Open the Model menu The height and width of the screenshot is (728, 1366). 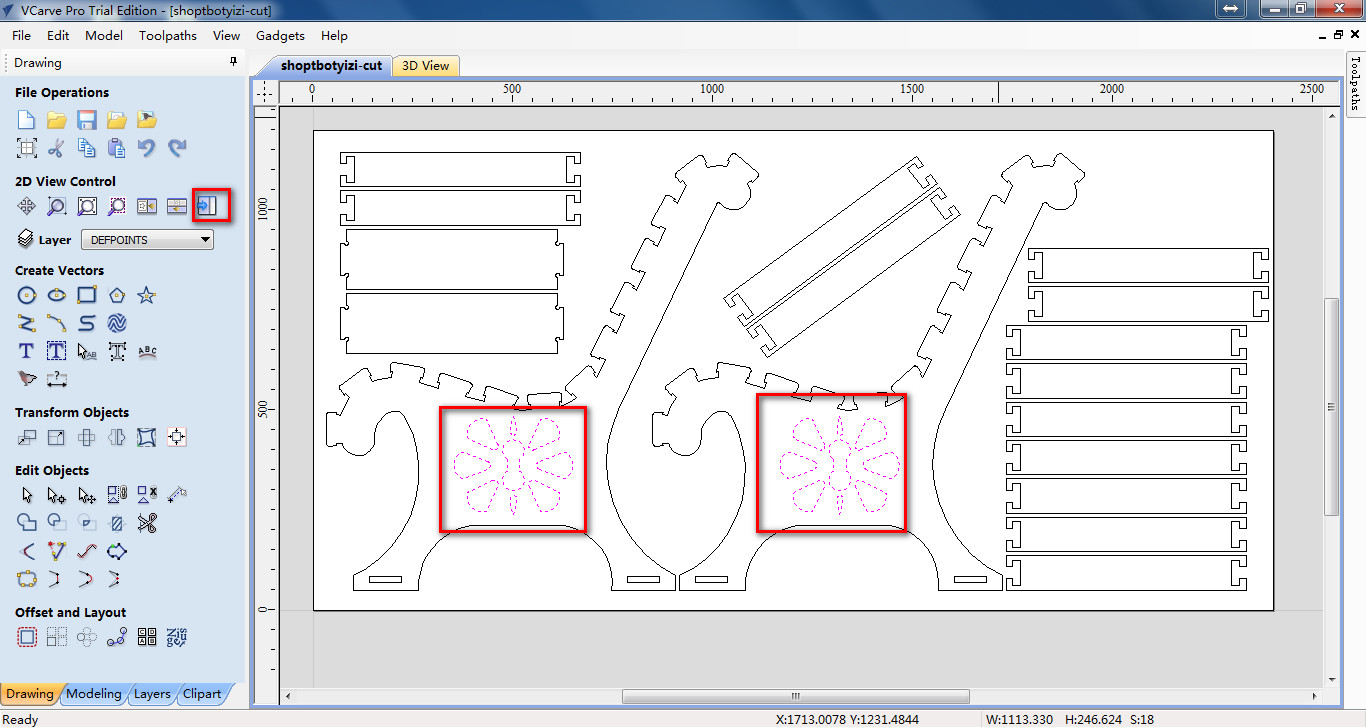(x=104, y=35)
